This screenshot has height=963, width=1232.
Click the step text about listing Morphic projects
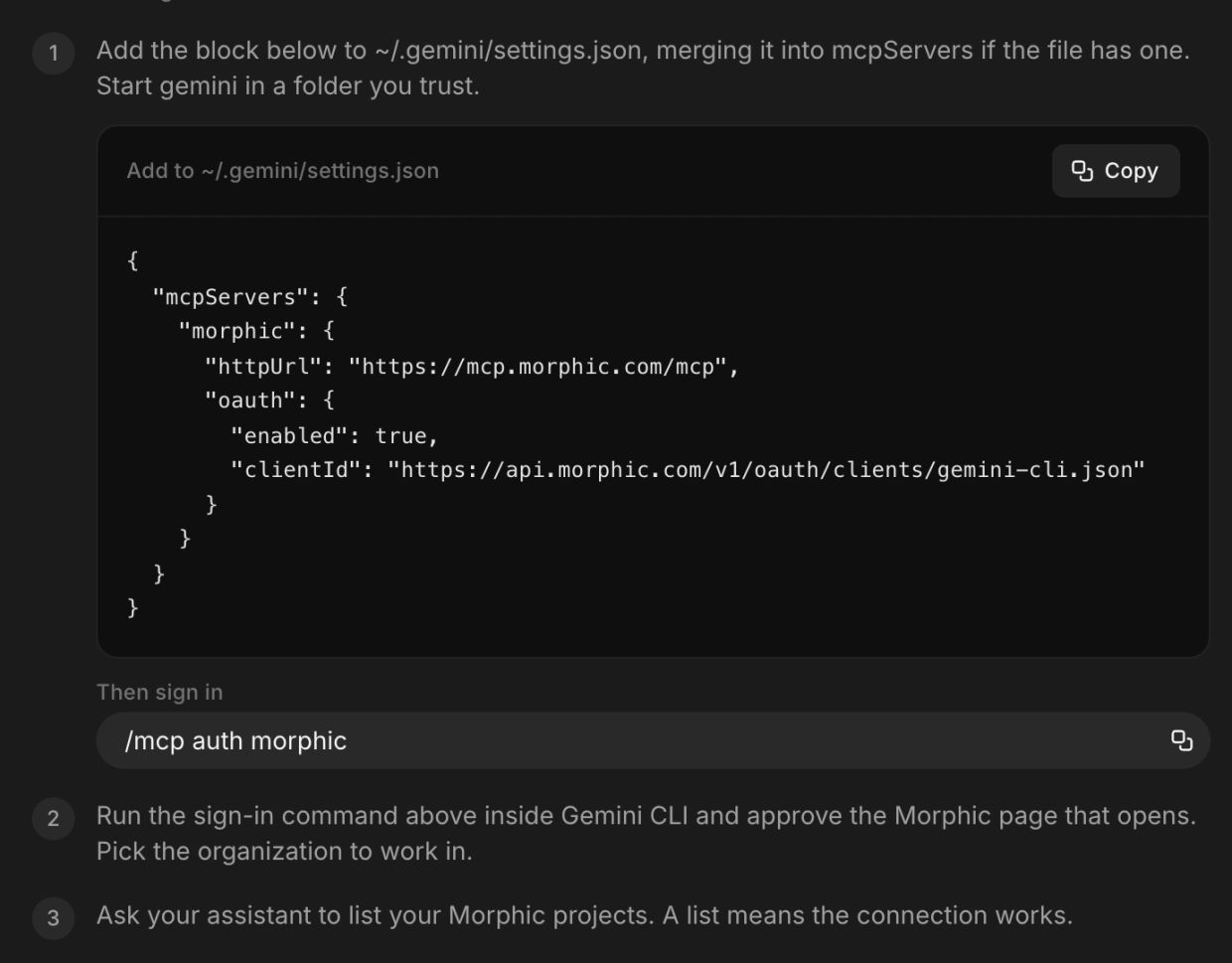click(x=584, y=915)
